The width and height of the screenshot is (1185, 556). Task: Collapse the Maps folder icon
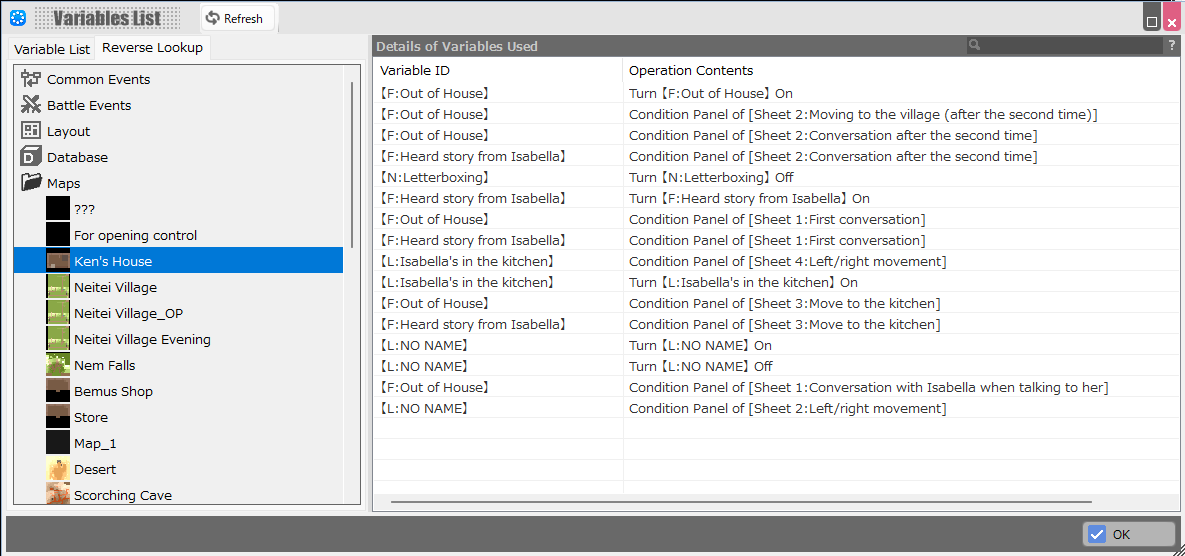click(x=31, y=183)
